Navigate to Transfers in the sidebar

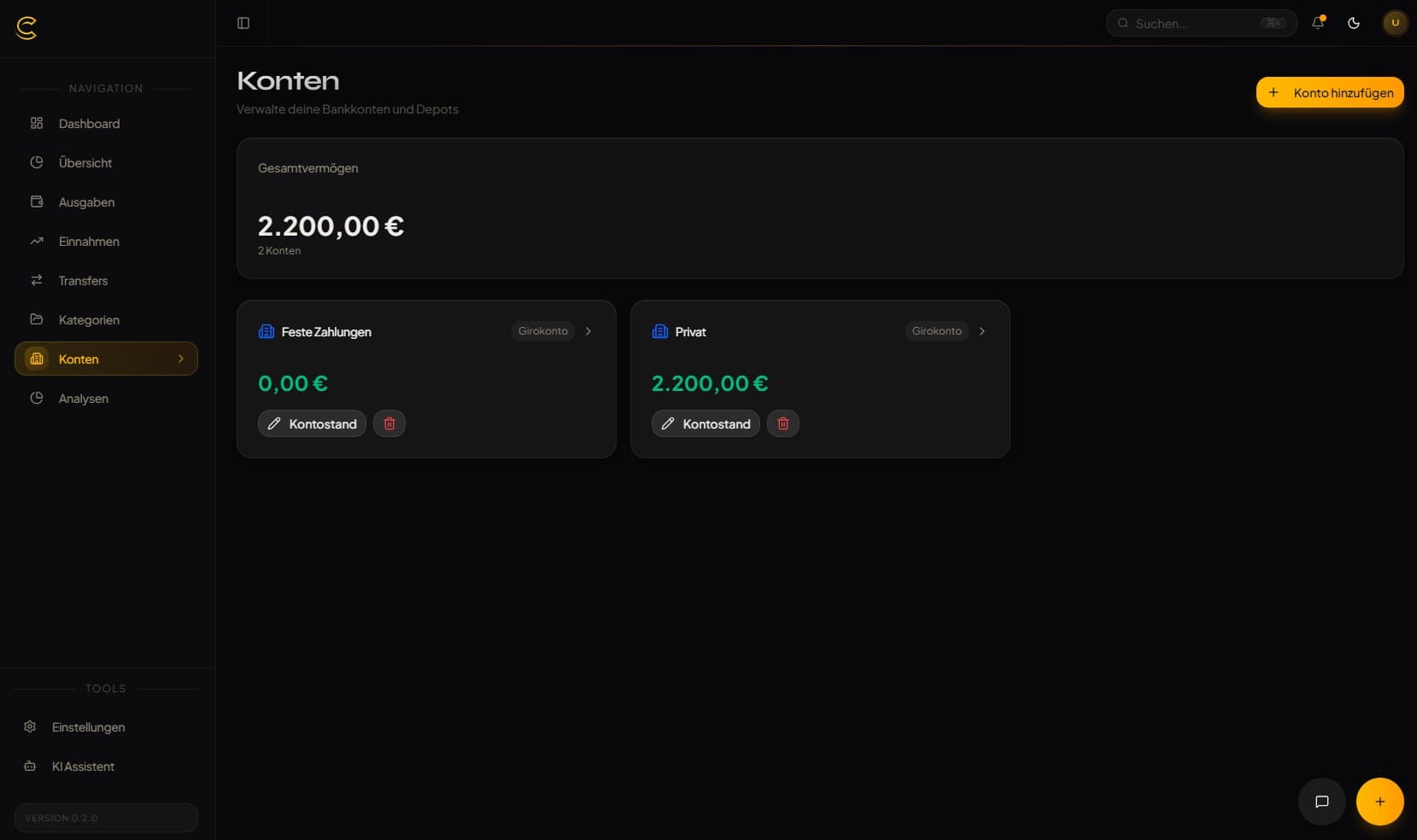coord(83,281)
